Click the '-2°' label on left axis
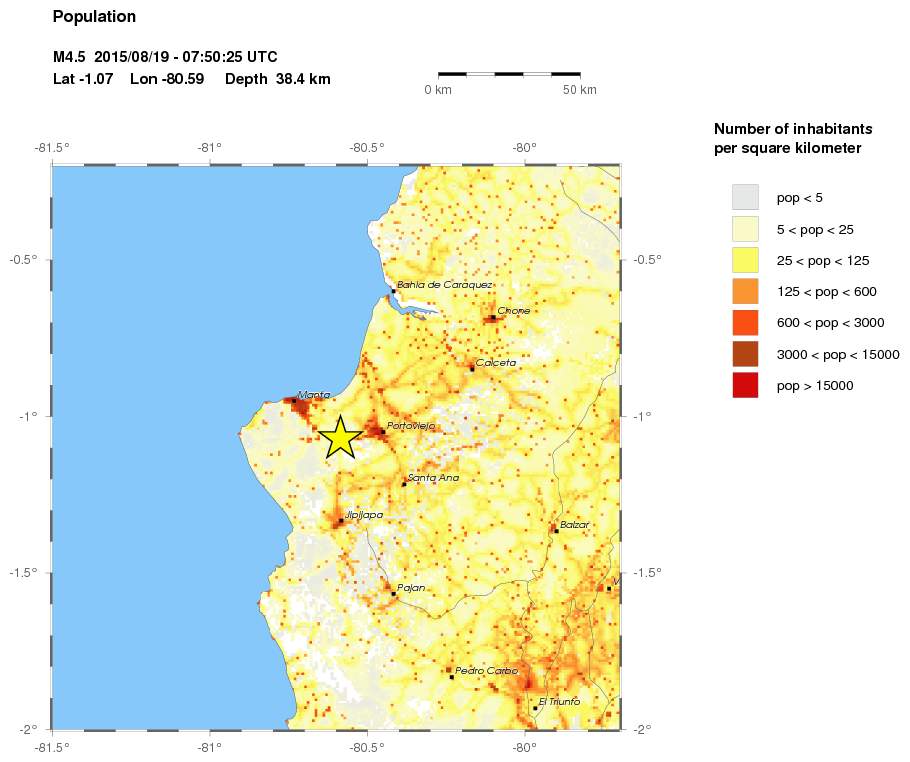 [27, 730]
